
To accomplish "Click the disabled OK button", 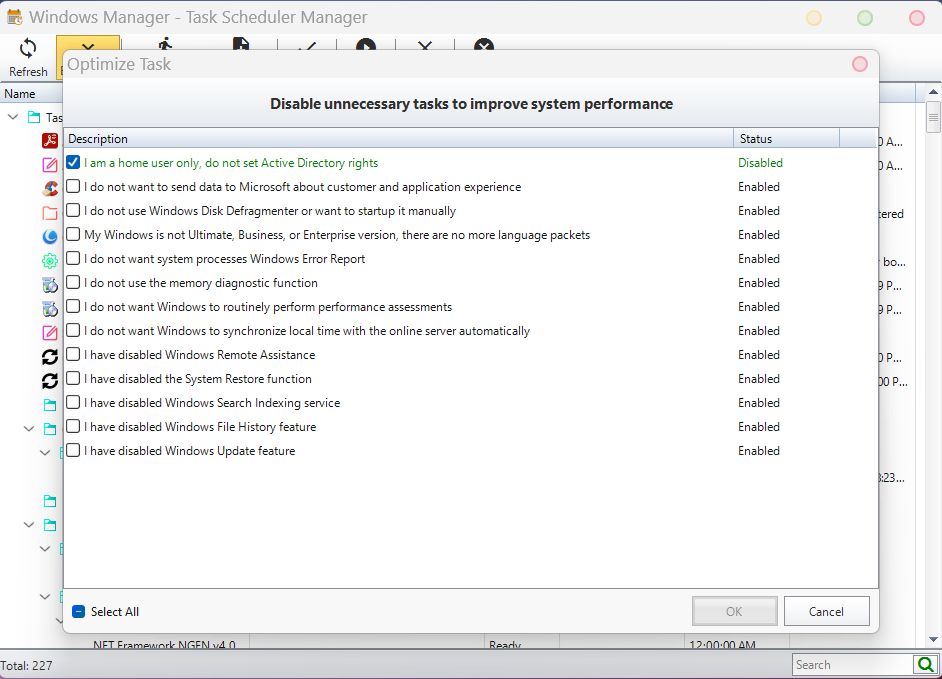I will (x=734, y=611).
